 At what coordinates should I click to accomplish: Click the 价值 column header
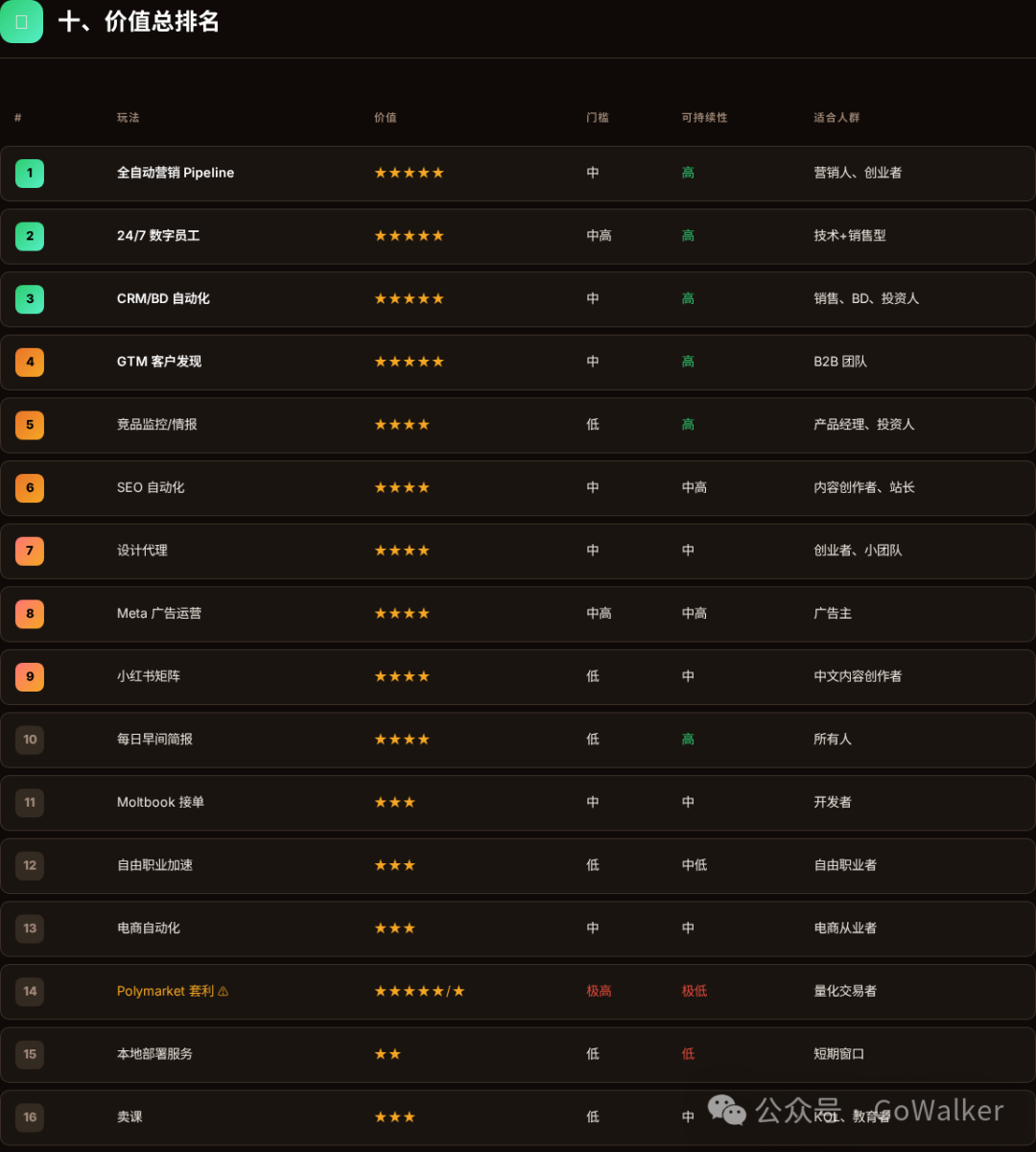[386, 118]
